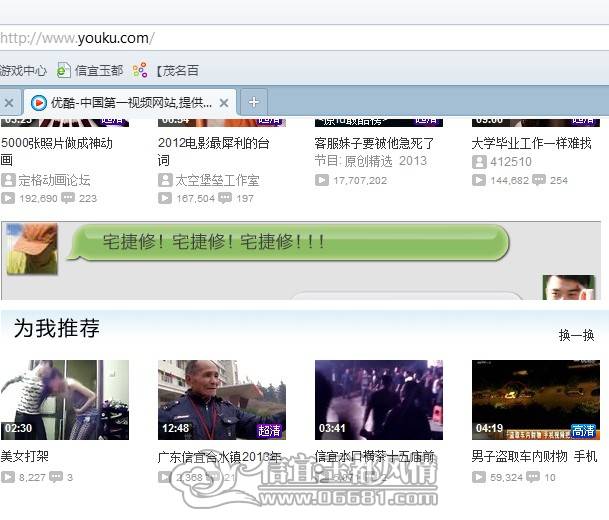Image resolution: width=609 pixels, height=520 pixels.
Task: Play the 美女打架 video thumbnail
Action: [65, 400]
